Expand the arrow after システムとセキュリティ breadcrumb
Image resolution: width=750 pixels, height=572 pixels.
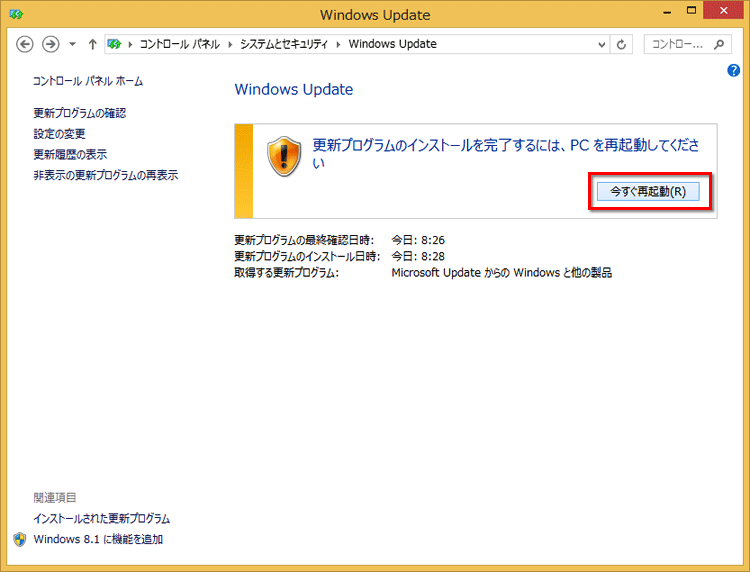click(340, 44)
